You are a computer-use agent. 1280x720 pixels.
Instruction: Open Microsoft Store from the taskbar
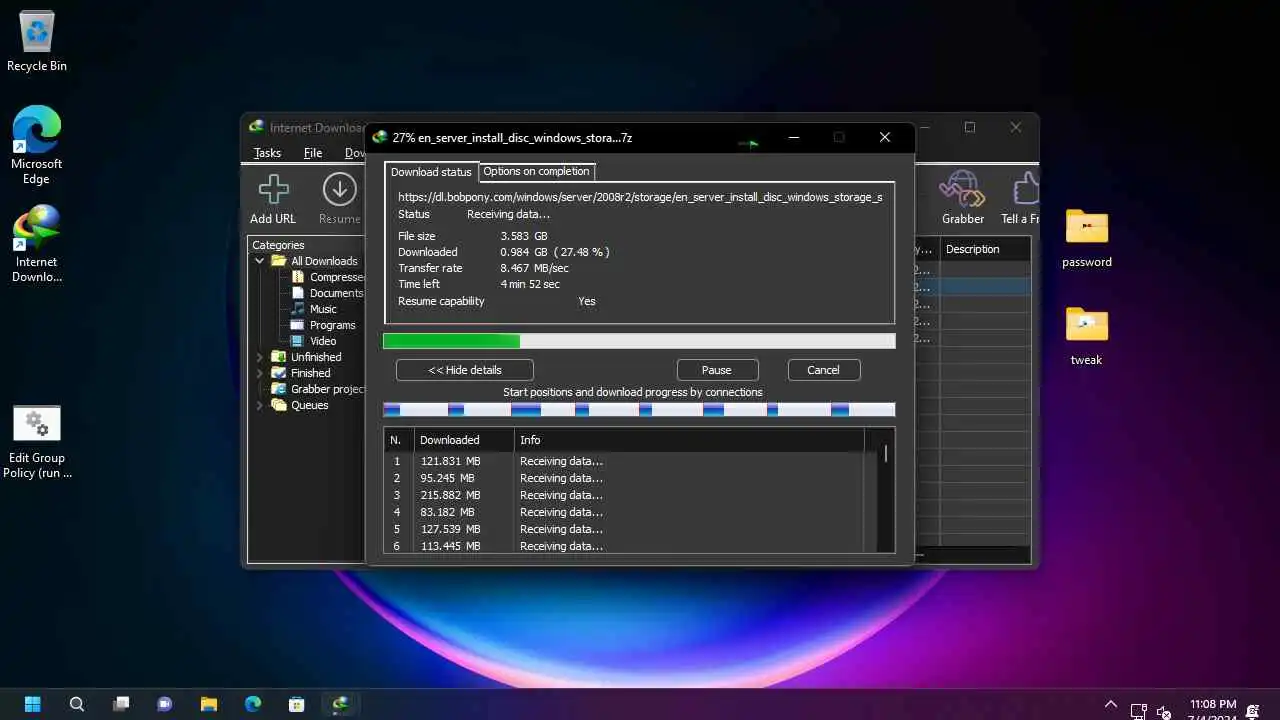[x=297, y=704]
